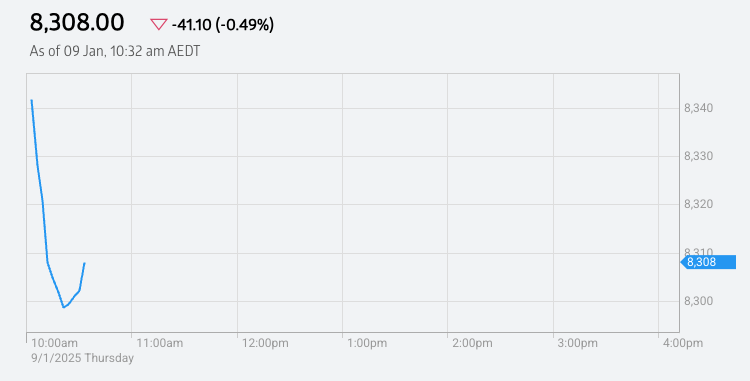
Task: Click the starting peak of the blue line
Action: pyautogui.click(x=32, y=100)
